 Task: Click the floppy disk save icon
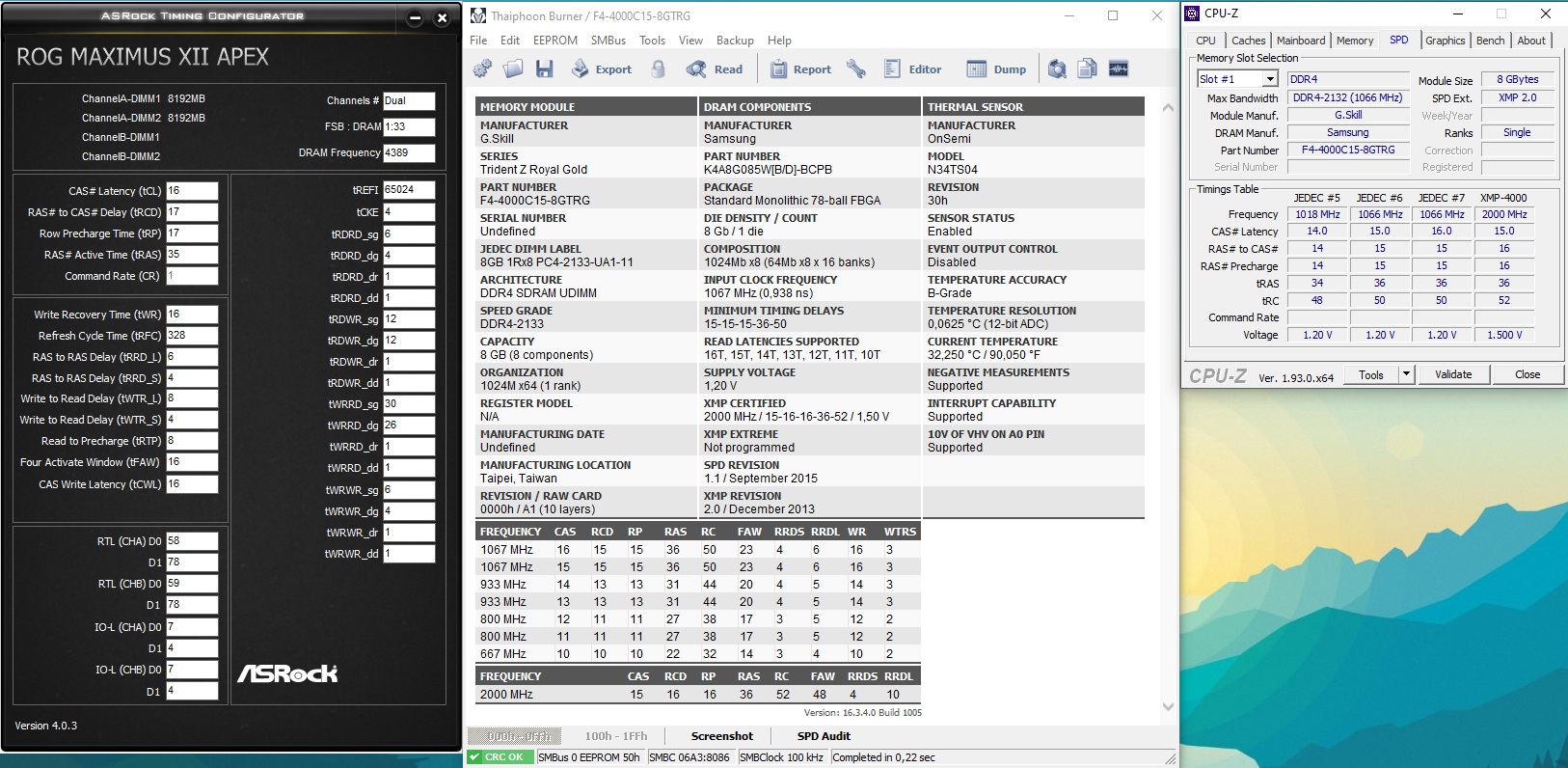point(544,69)
